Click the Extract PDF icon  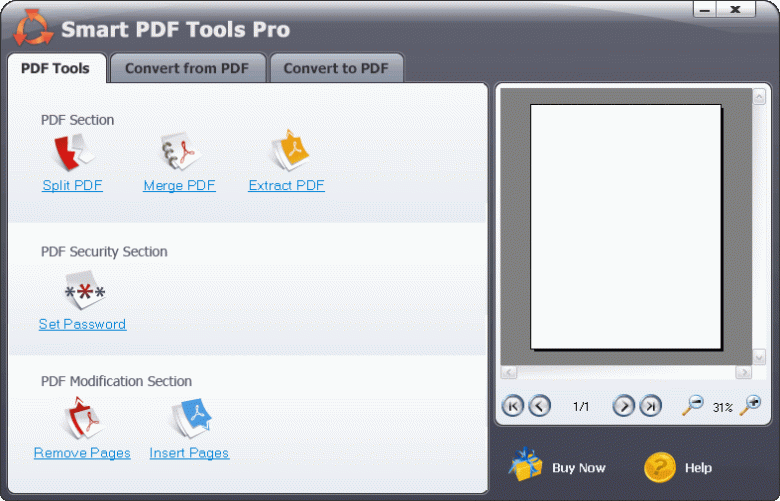(x=289, y=151)
